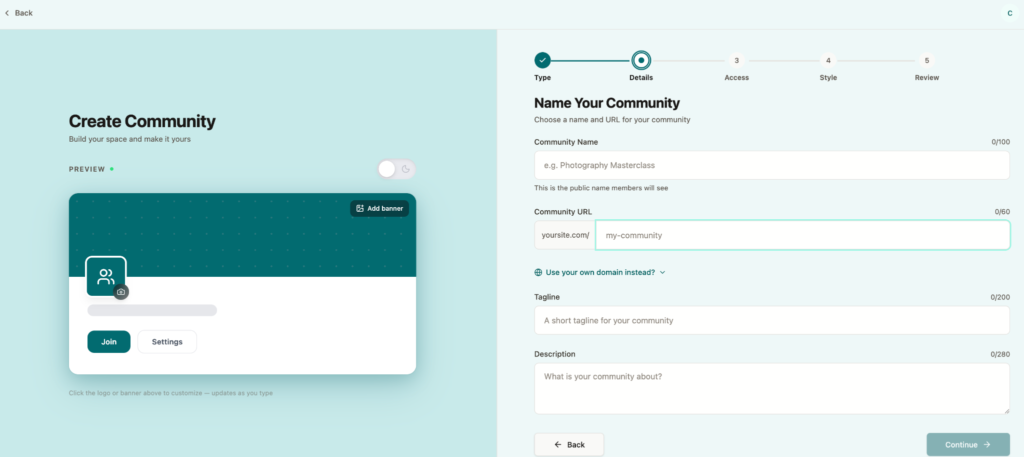
Task: Click the camera icon on the community logo
Action: [x=121, y=292]
